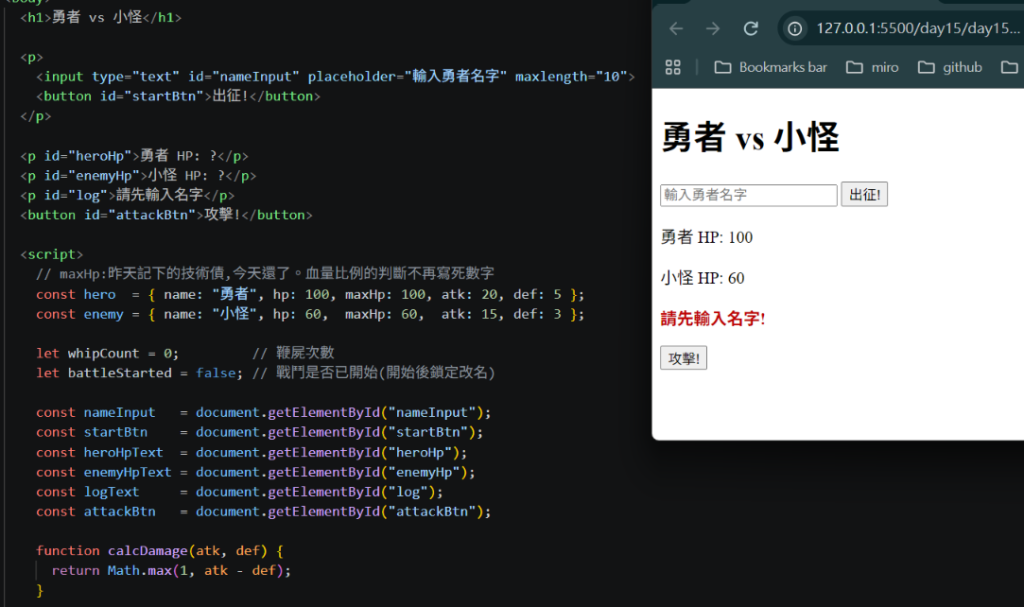Viewport: 1024px width, 607px height.
Task: Open the github bookmark folder
Action: [x=950, y=67]
